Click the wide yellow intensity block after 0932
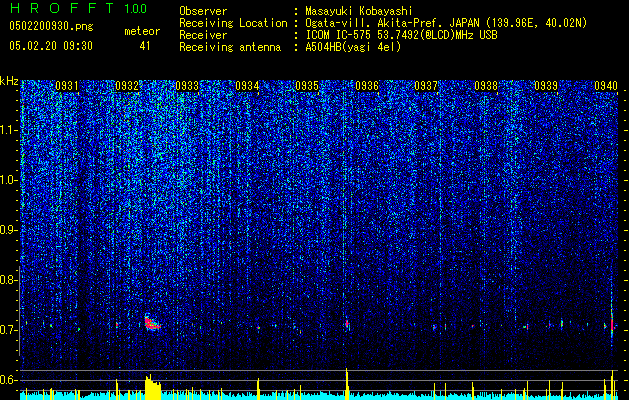The height and width of the screenshot is (400, 629). point(153,387)
